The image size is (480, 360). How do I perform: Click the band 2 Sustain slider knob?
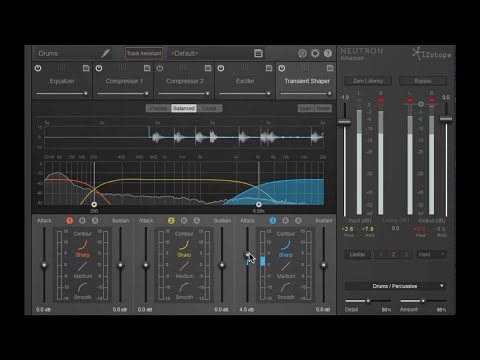222,265
